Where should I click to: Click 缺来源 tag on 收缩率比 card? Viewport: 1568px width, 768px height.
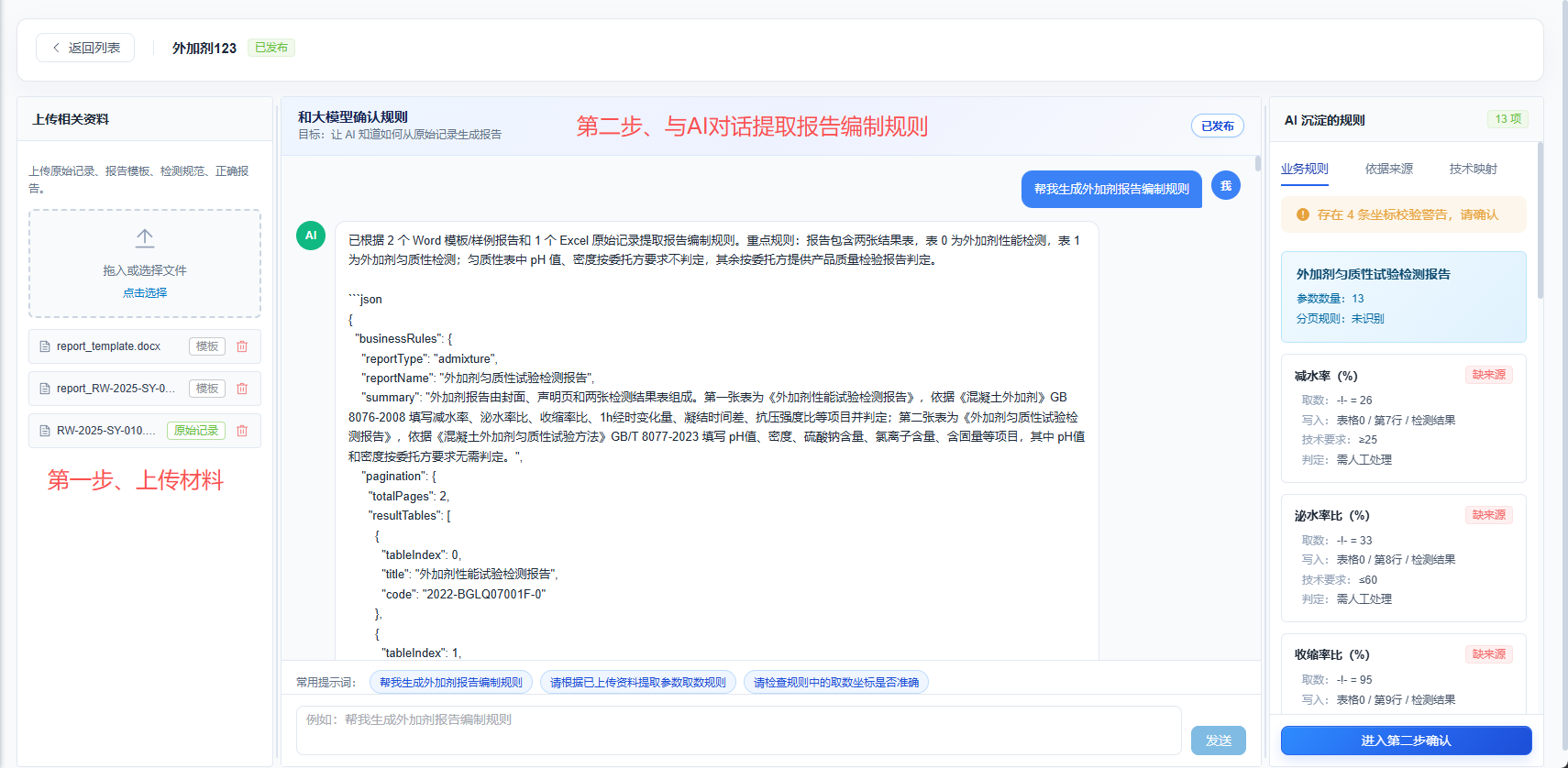[1489, 654]
